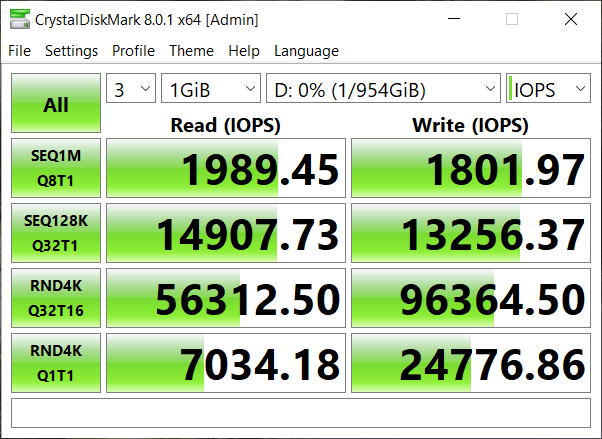Start all benchmarks with the All button

click(56, 103)
